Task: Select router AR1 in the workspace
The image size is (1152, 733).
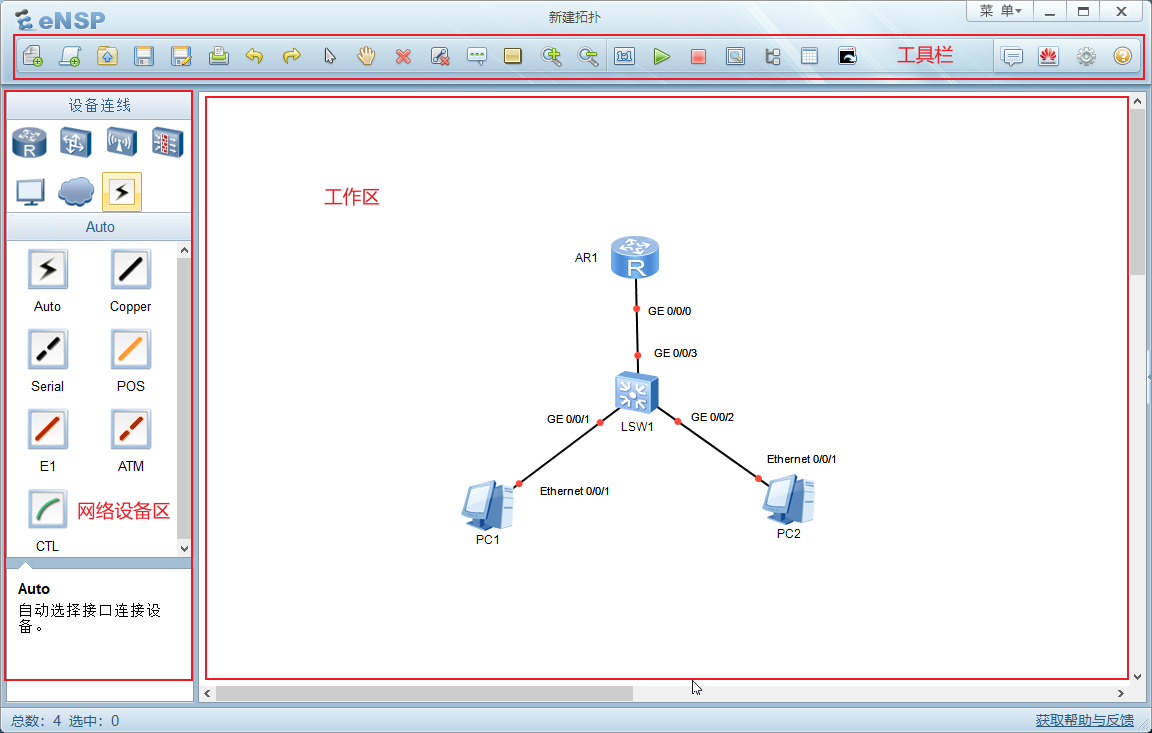Action: pos(635,257)
